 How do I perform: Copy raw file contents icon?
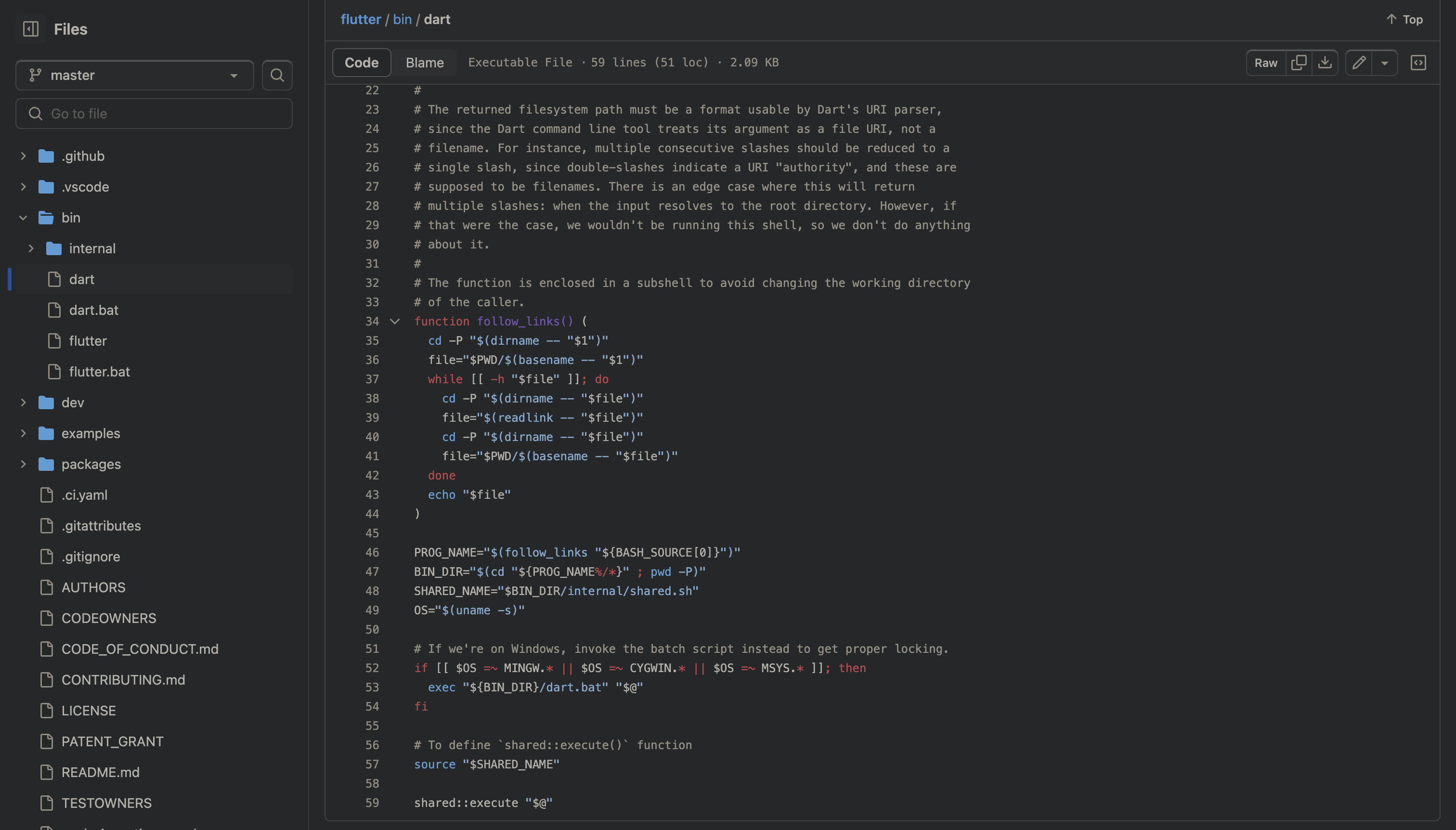tap(1299, 63)
